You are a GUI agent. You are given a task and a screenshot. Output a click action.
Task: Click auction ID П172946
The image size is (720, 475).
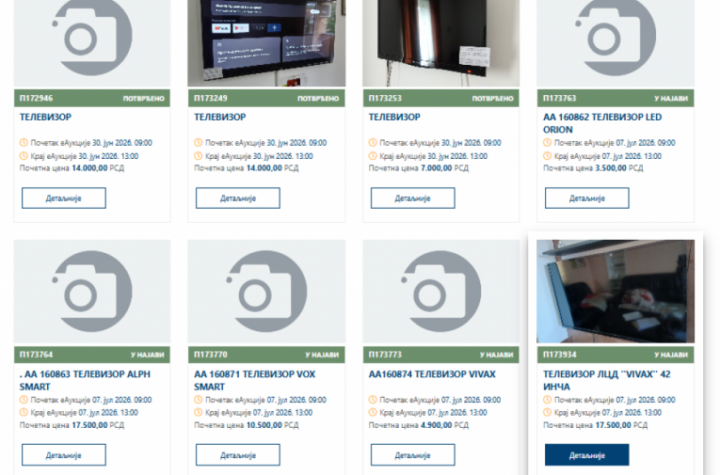[x=36, y=98]
